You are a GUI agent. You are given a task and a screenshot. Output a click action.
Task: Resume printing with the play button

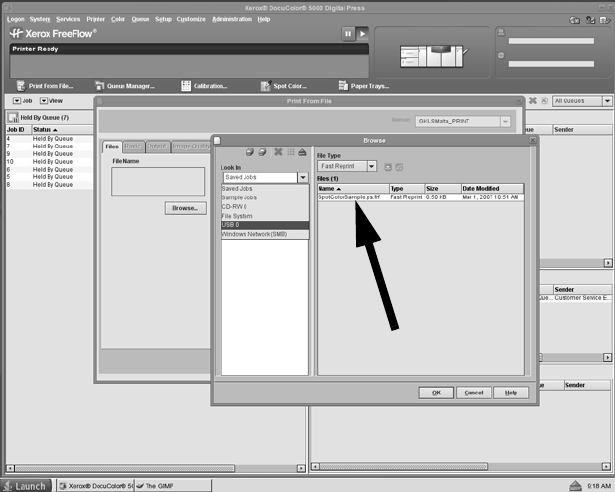[x=362, y=34]
